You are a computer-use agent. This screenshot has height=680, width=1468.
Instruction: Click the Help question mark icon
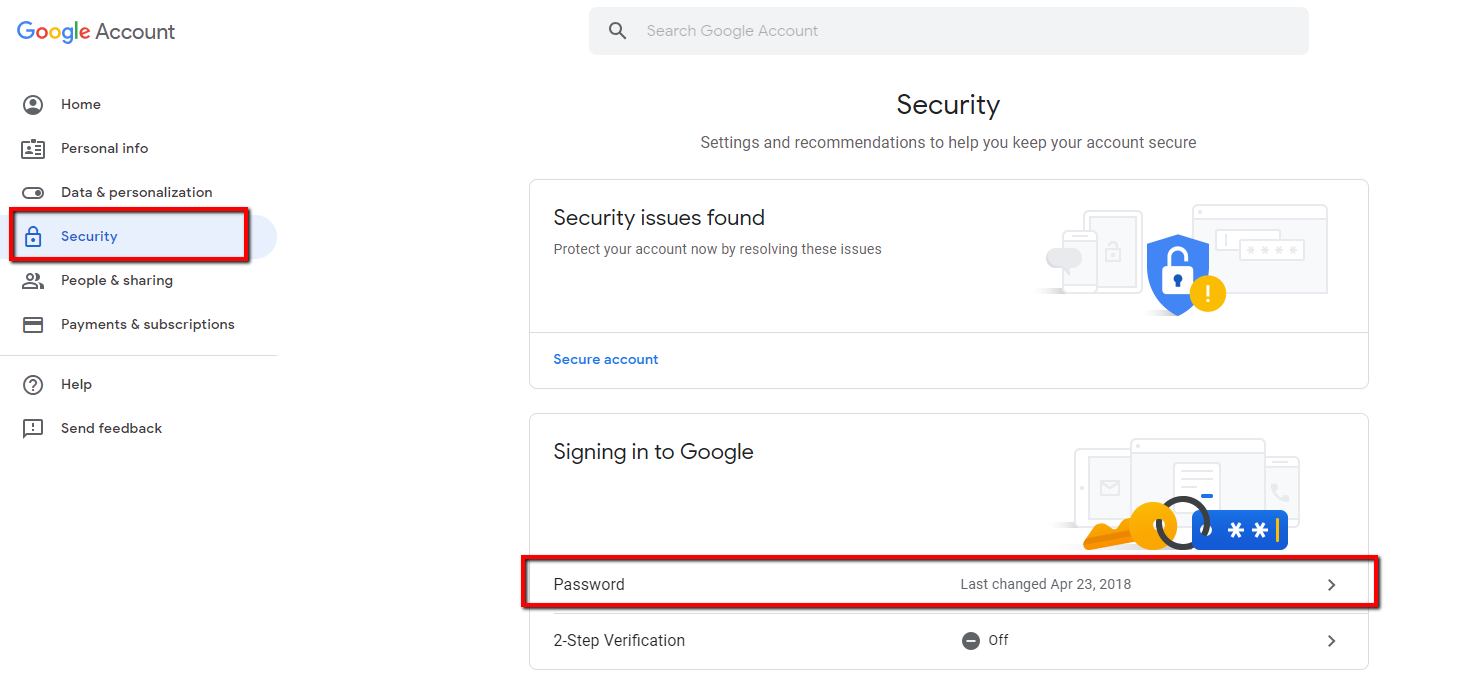point(33,385)
